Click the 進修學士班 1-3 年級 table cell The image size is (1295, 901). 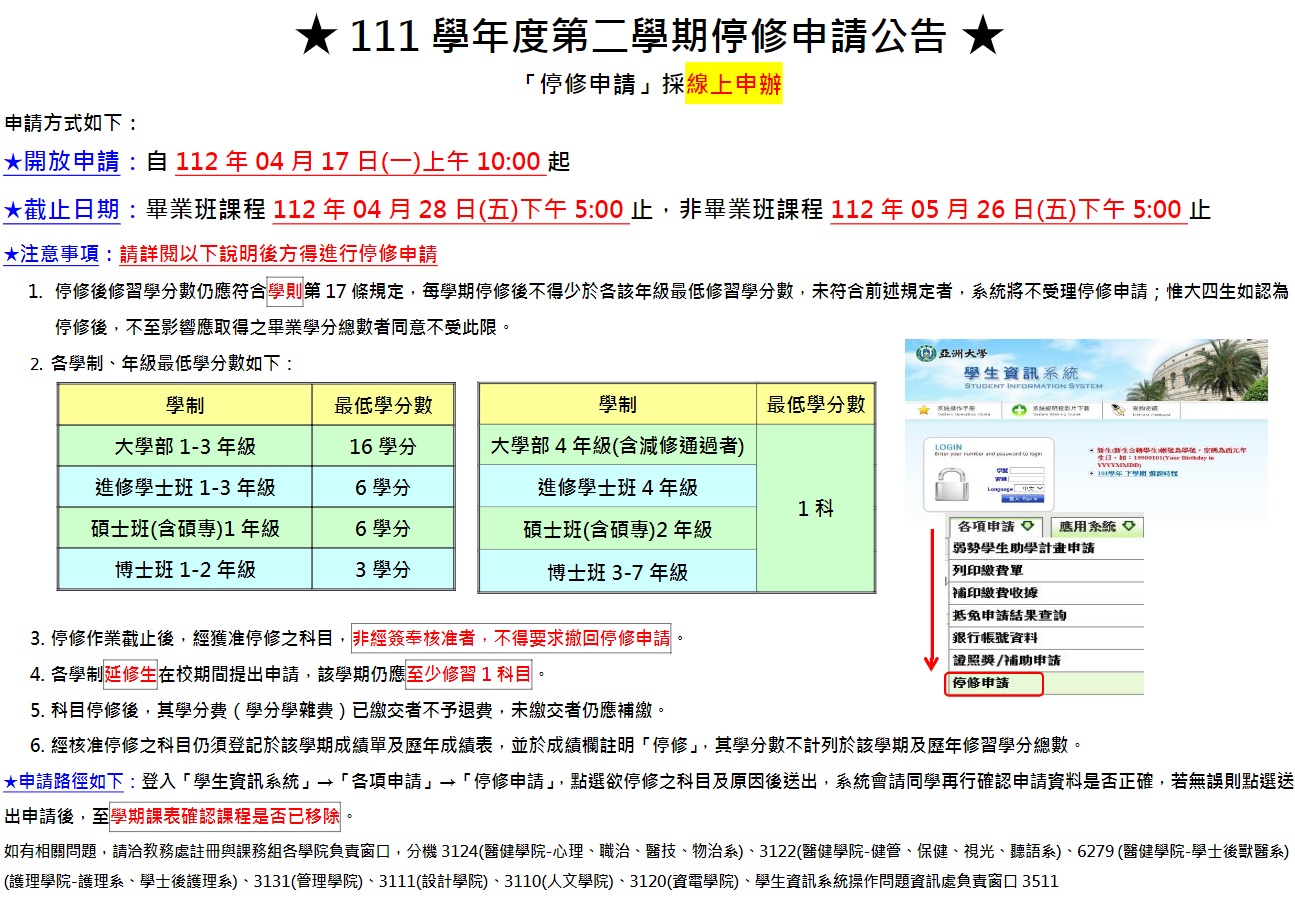(185, 488)
